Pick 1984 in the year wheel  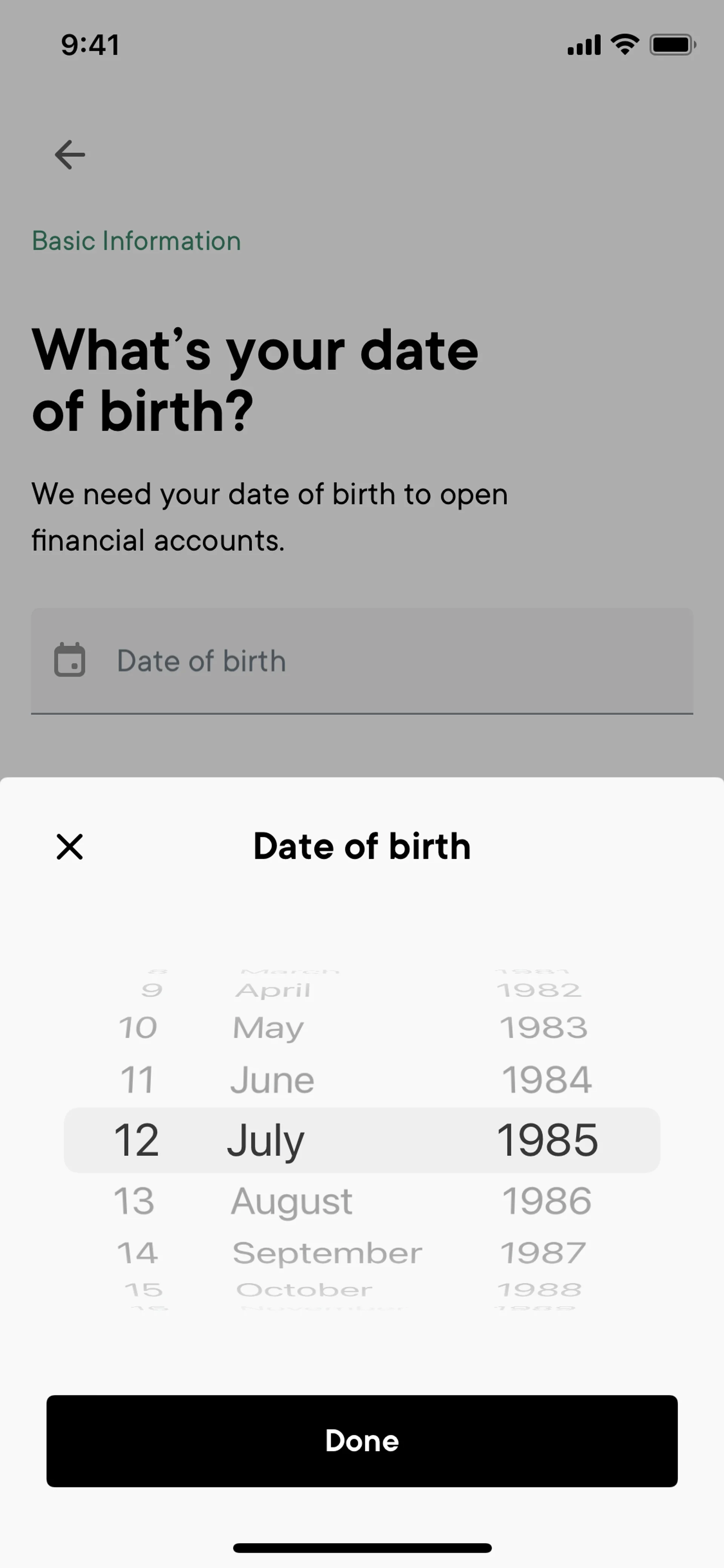point(546,1080)
